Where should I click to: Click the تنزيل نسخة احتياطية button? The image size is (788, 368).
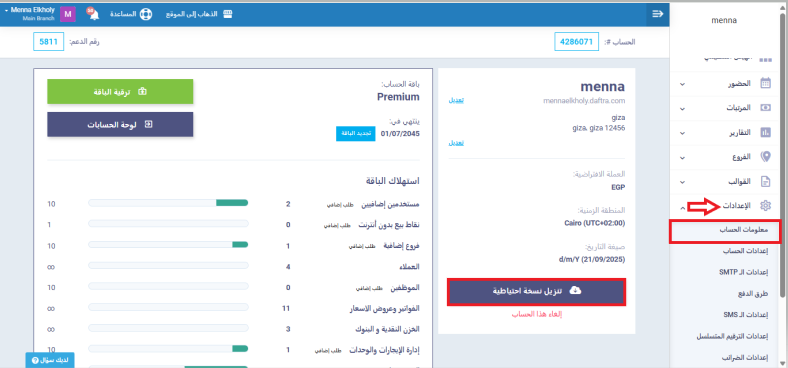tap(536, 292)
